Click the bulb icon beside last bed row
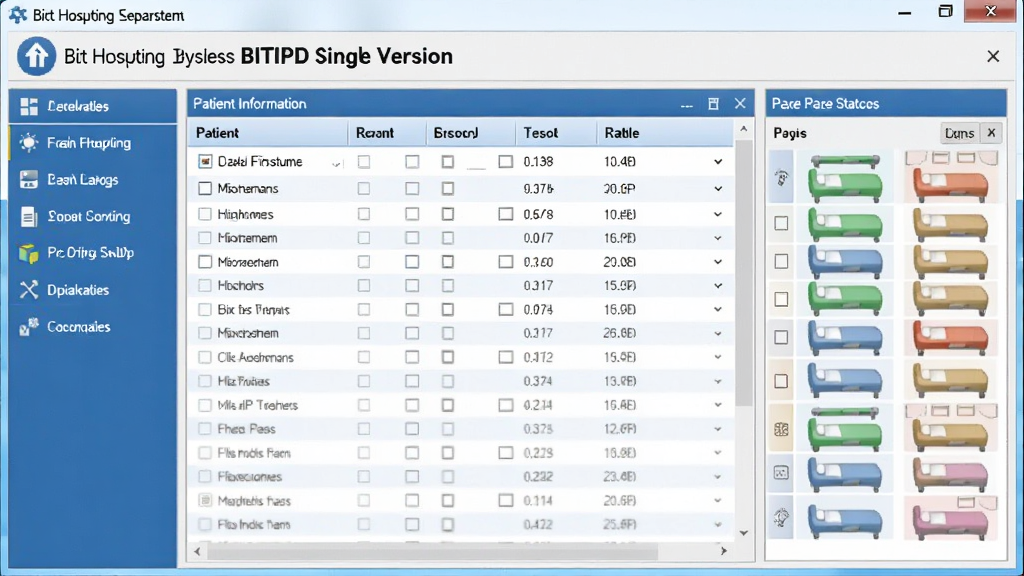This screenshot has height=576, width=1024. (x=781, y=517)
